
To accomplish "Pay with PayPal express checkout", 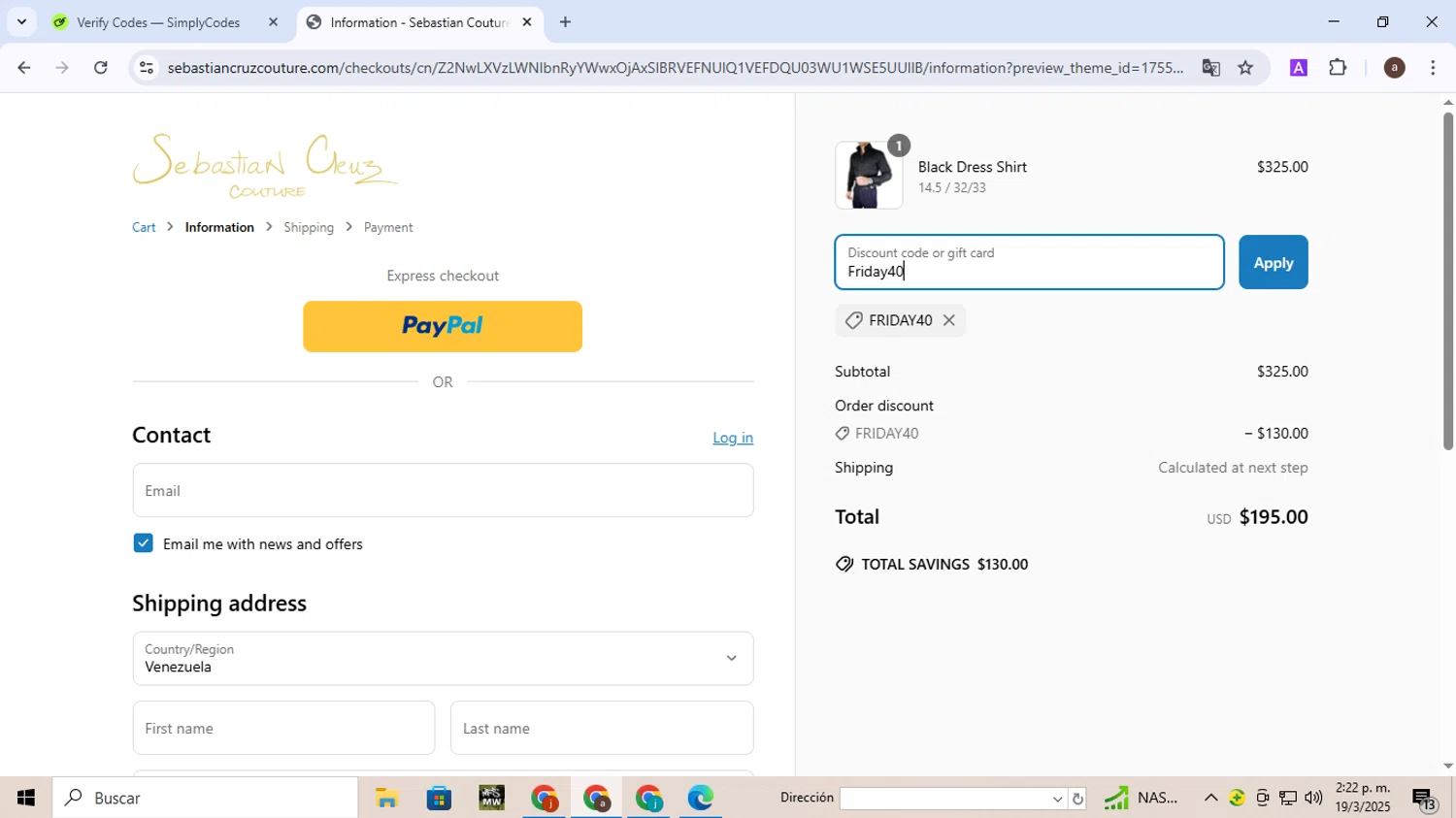I will point(443,326).
